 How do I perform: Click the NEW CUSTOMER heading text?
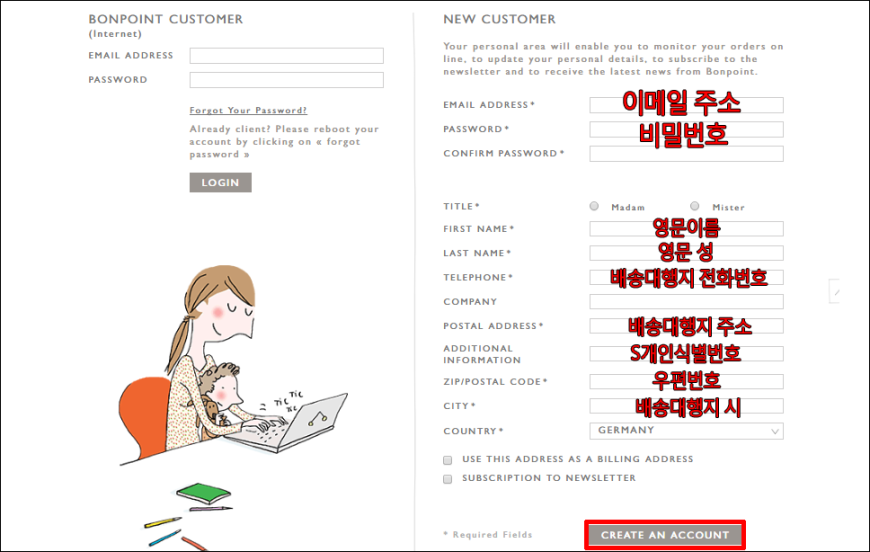tap(499, 19)
